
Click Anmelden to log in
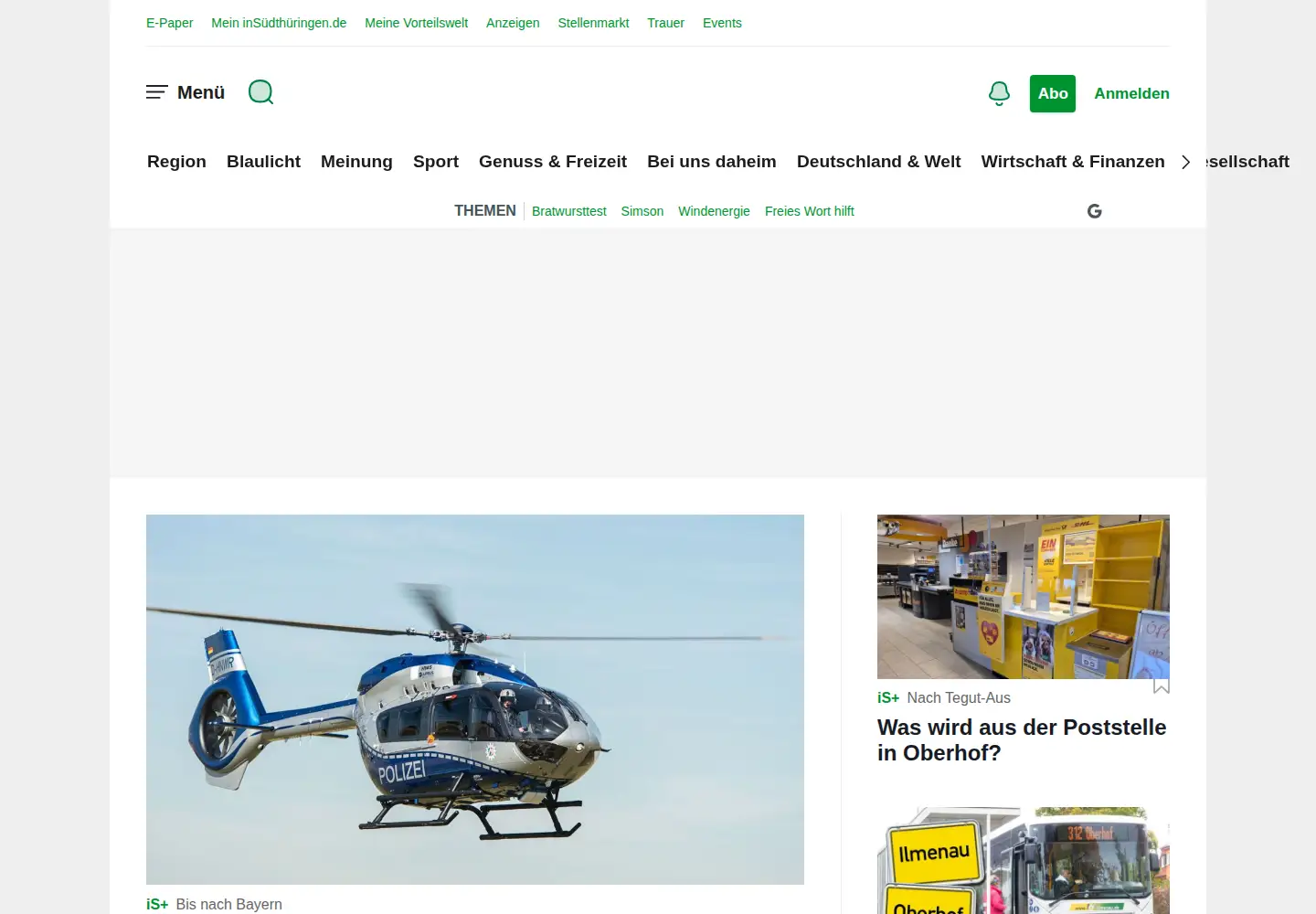(1131, 93)
